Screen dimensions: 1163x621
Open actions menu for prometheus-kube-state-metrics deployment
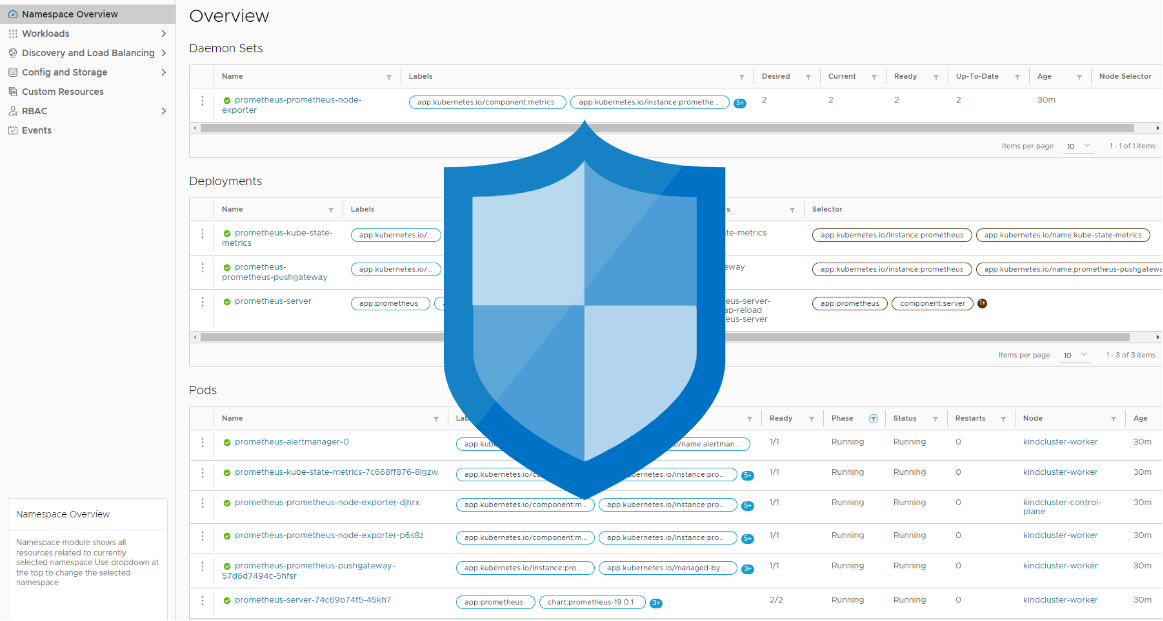coord(202,234)
